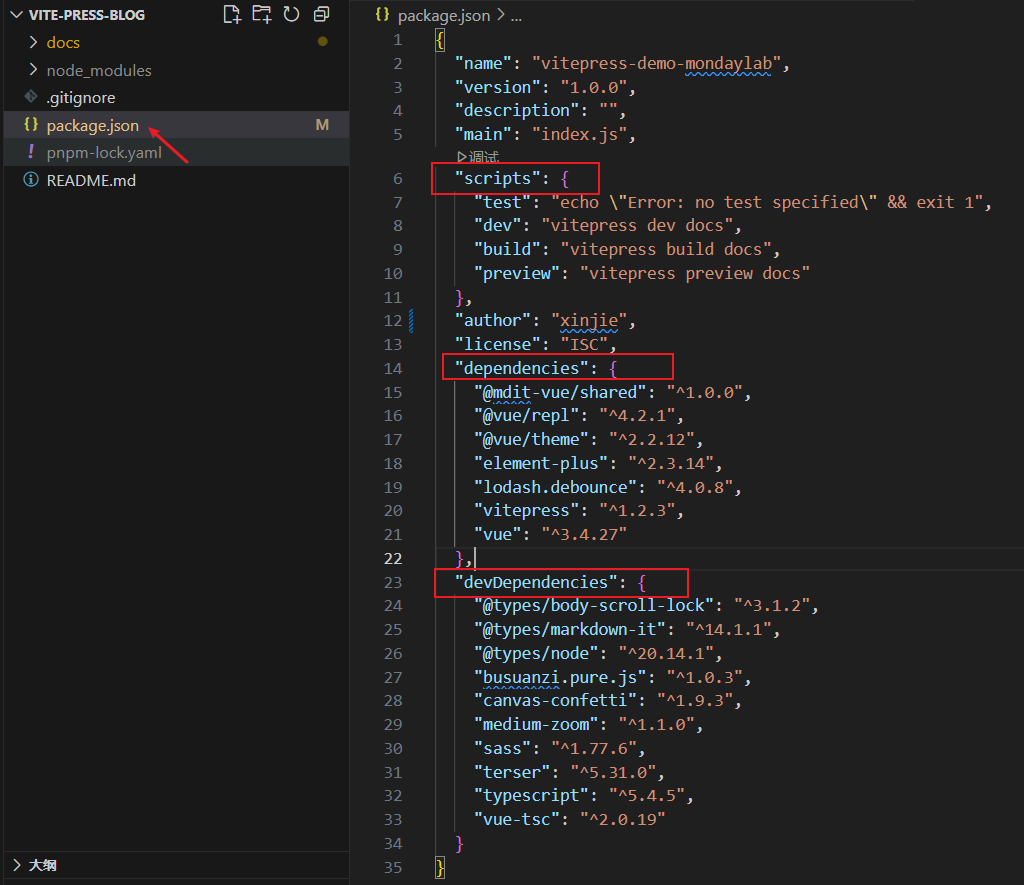Open package.json in the file tree

tap(92, 126)
